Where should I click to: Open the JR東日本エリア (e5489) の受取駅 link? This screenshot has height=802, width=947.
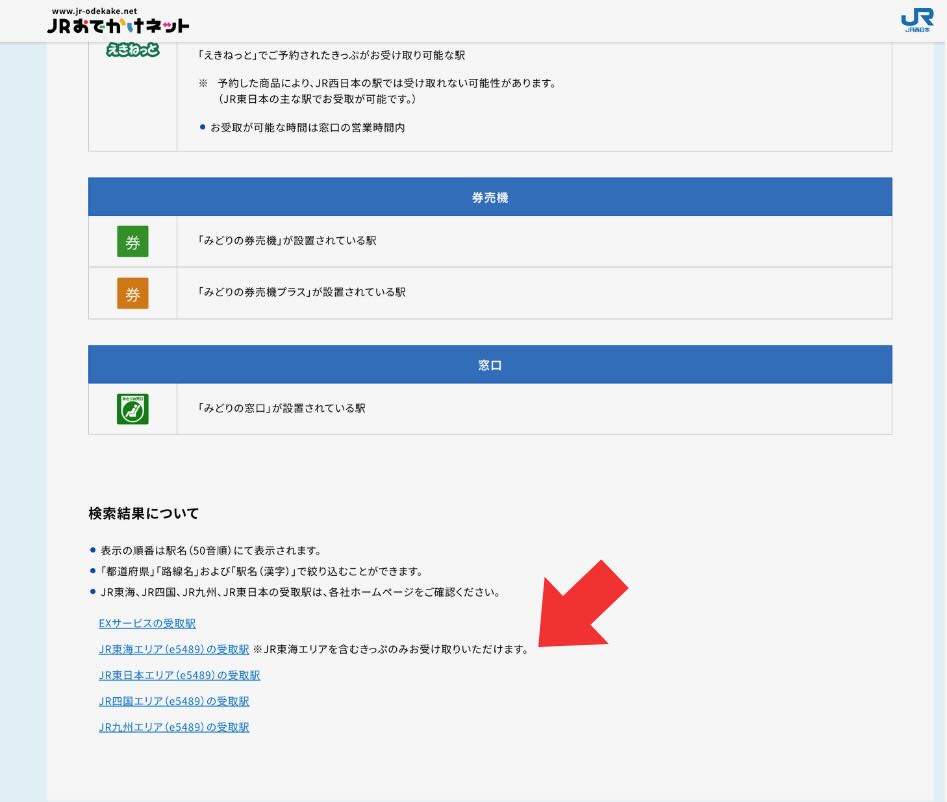pos(179,676)
